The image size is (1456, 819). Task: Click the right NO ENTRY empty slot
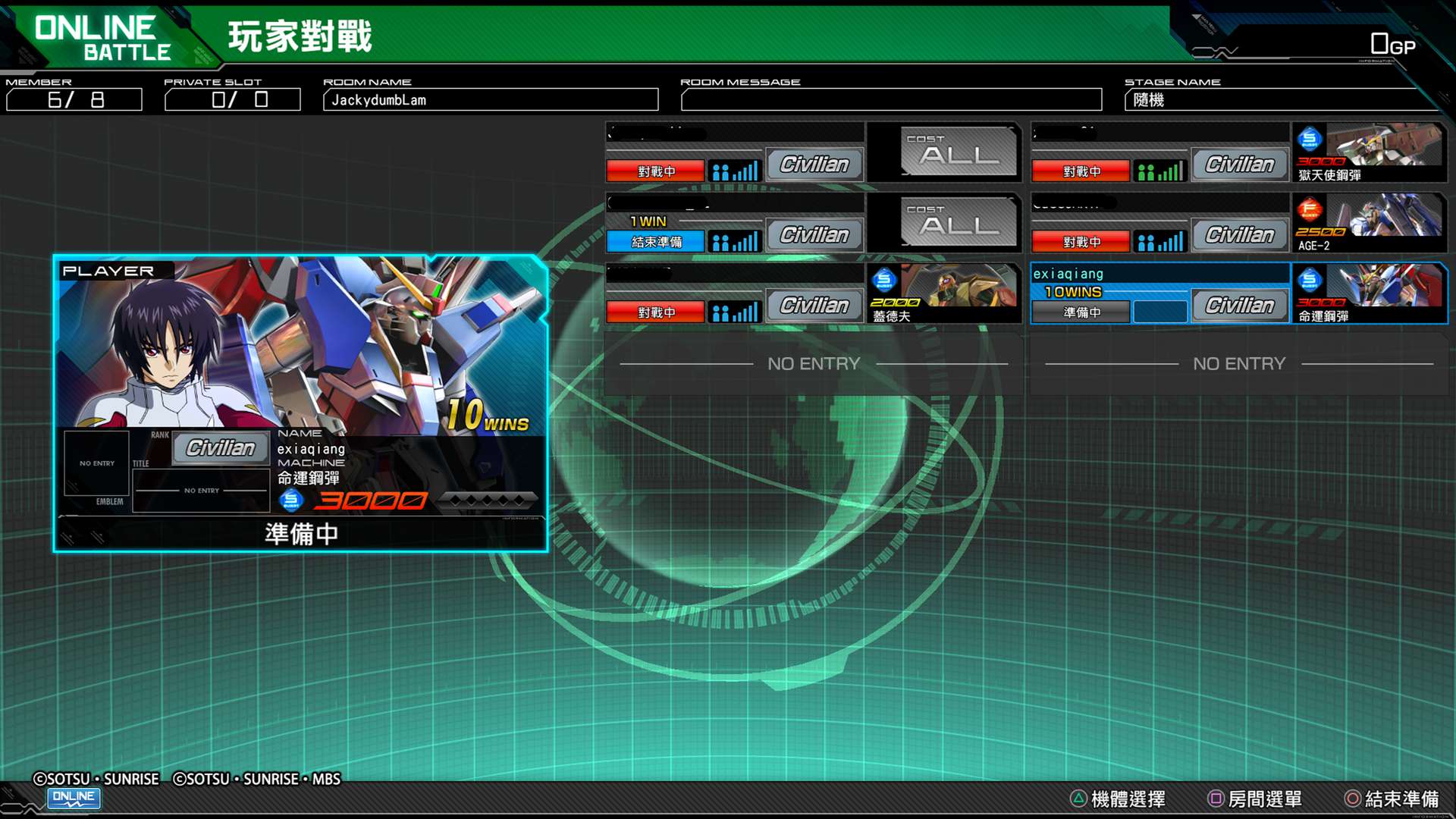pyautogui.click(x=1239, y=364)
